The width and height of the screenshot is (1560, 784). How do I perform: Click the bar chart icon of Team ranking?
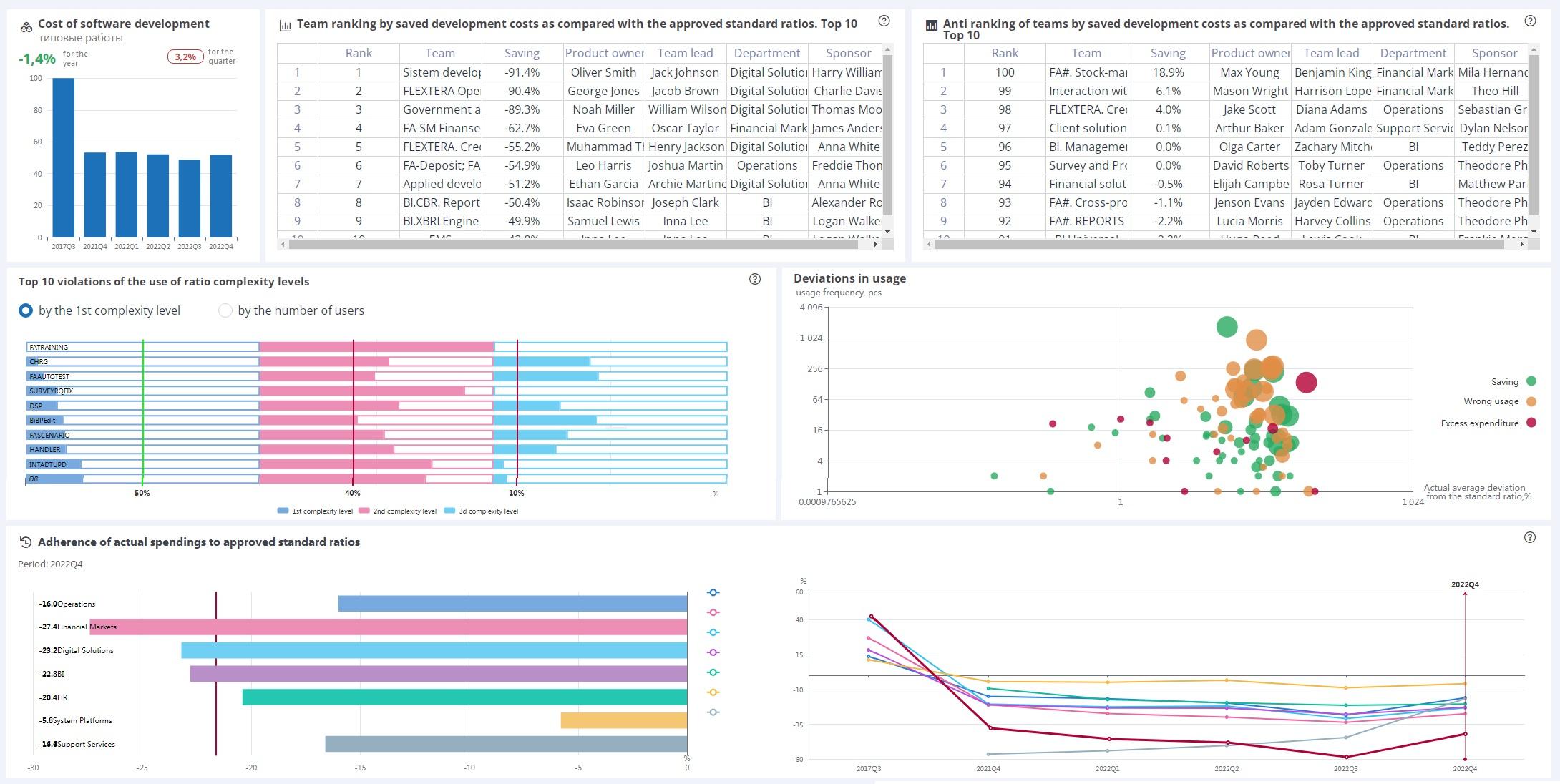[285, 26]
